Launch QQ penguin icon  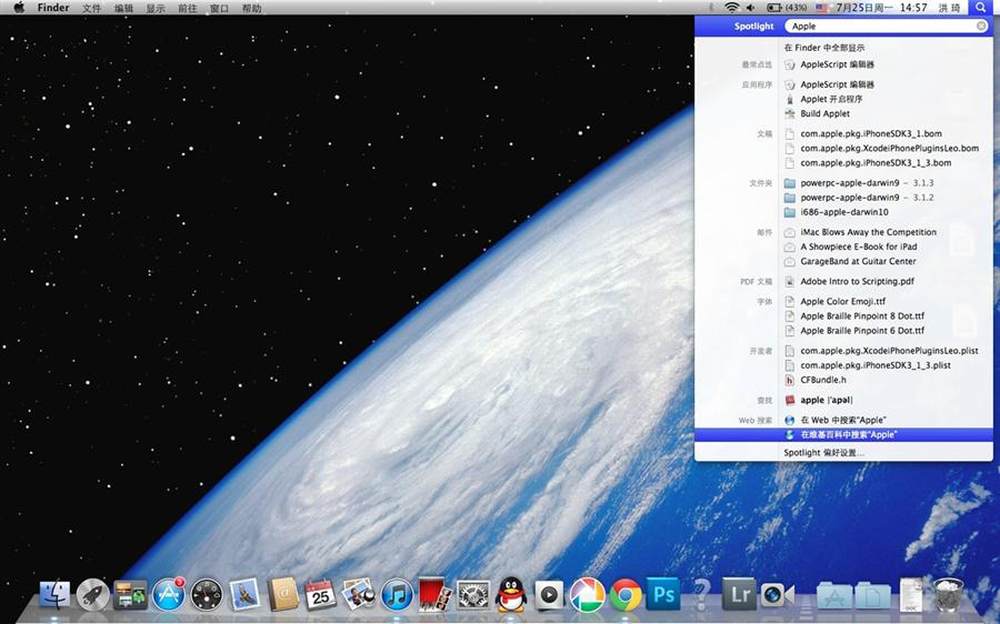(x=511, y=595)
